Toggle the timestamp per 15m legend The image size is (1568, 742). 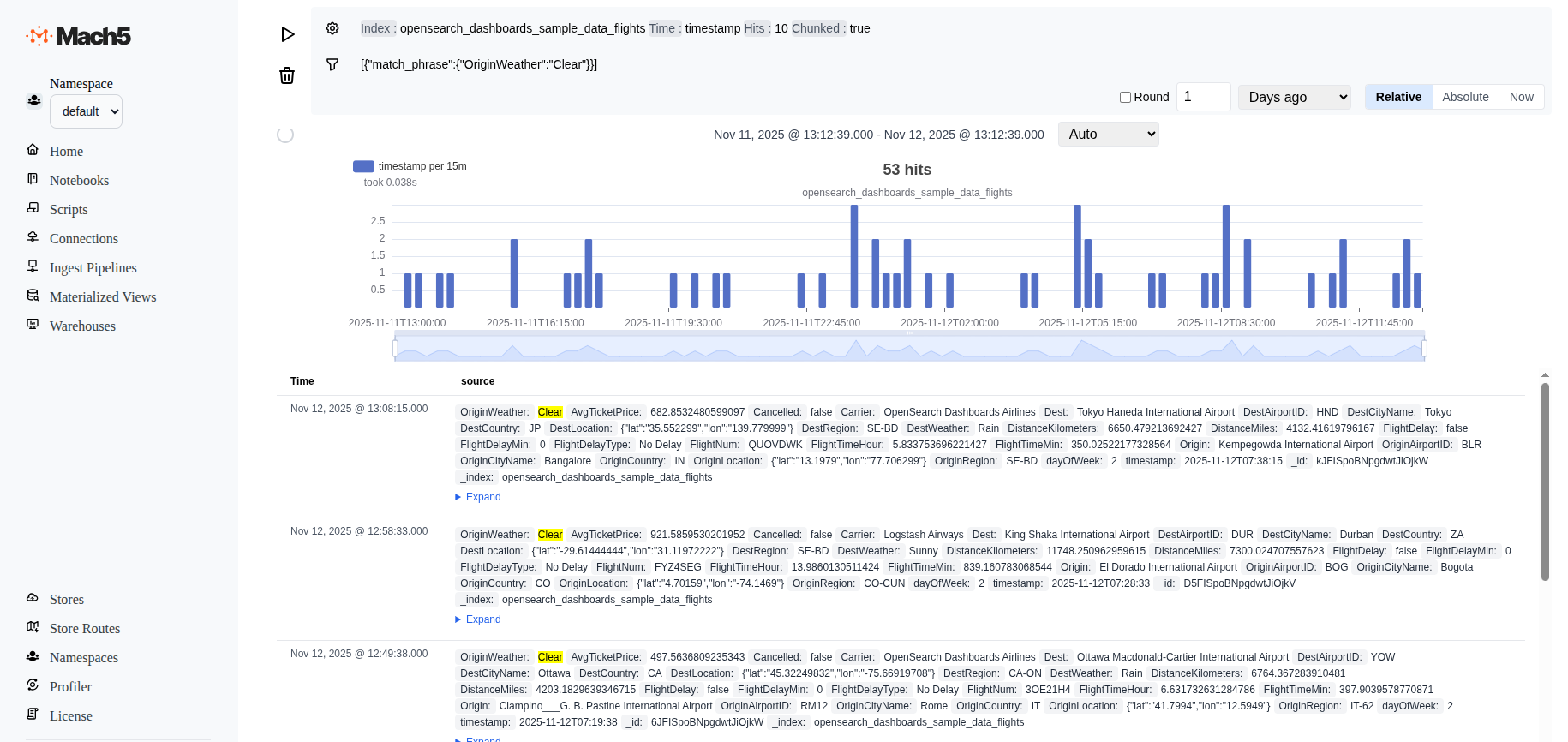363,166
